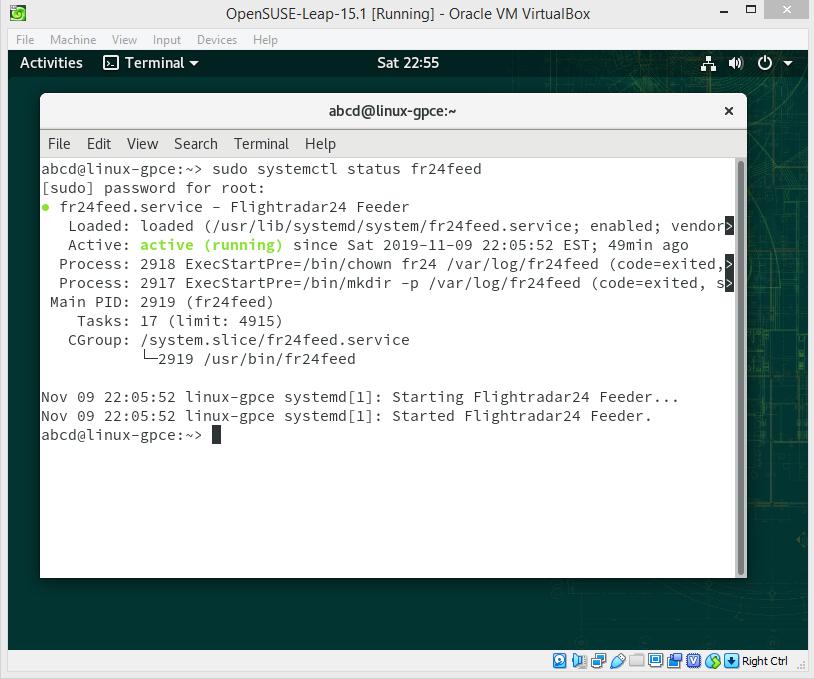Viewport: 814px width, 679px height.
Task: Click 'fr24feed.service - Flightradar24 Feeder' line
Action: [234, 207]
